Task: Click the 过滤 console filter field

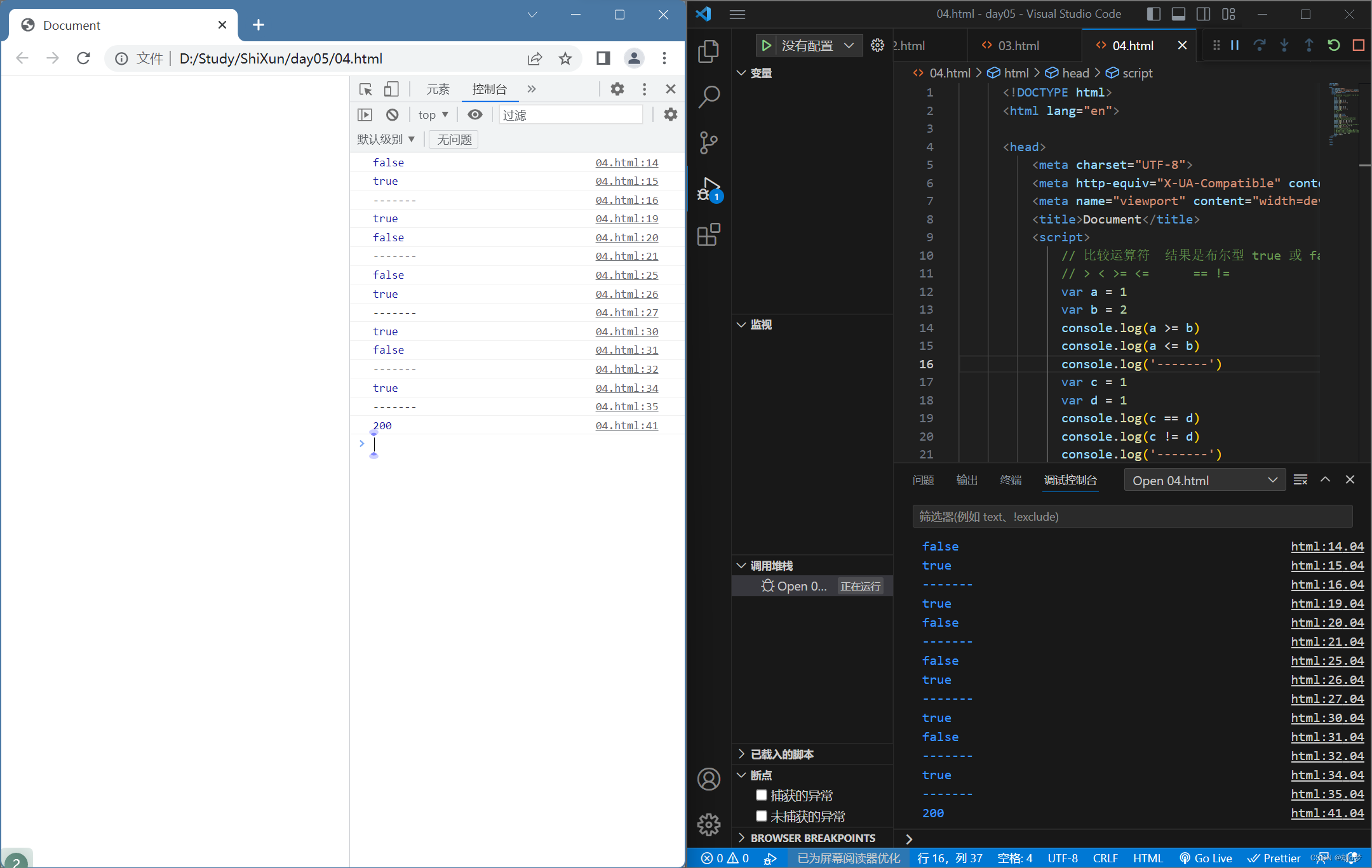Action: click(x=570, y=115)
